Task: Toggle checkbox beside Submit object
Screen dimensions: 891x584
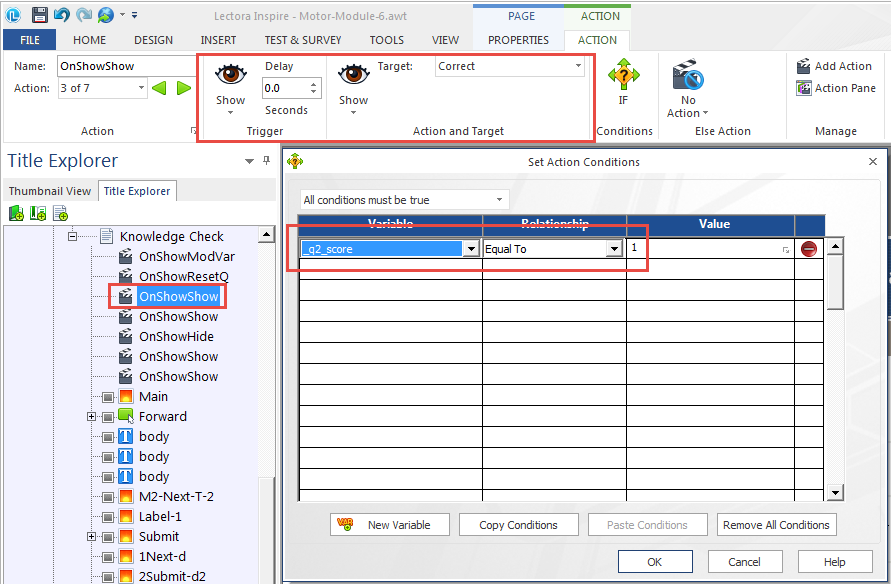Action: point(108,537)
